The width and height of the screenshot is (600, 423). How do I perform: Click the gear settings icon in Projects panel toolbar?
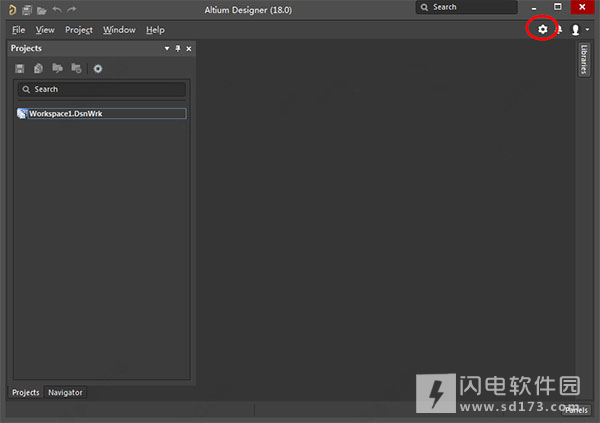98,69
